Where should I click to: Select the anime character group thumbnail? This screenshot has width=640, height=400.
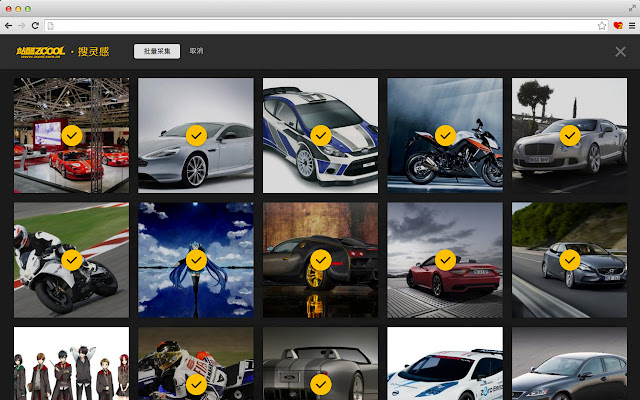71,363
